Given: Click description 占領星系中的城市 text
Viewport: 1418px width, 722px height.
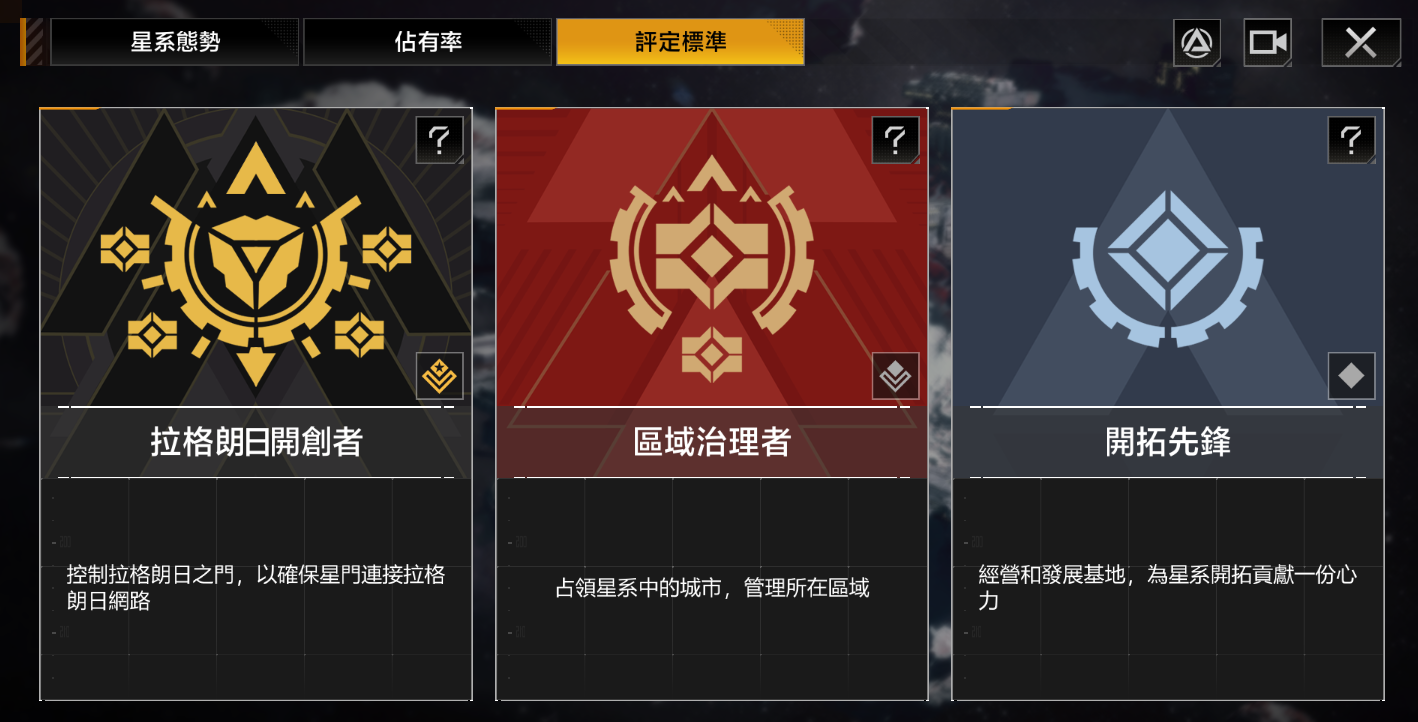Looking at the screenshot, I should pyautogui.click(x=712, y=588).
